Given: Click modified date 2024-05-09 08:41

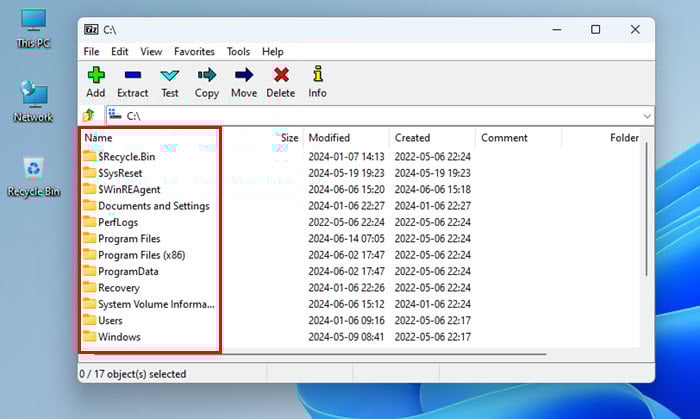Looking at the screenshot, I should 346,337.
